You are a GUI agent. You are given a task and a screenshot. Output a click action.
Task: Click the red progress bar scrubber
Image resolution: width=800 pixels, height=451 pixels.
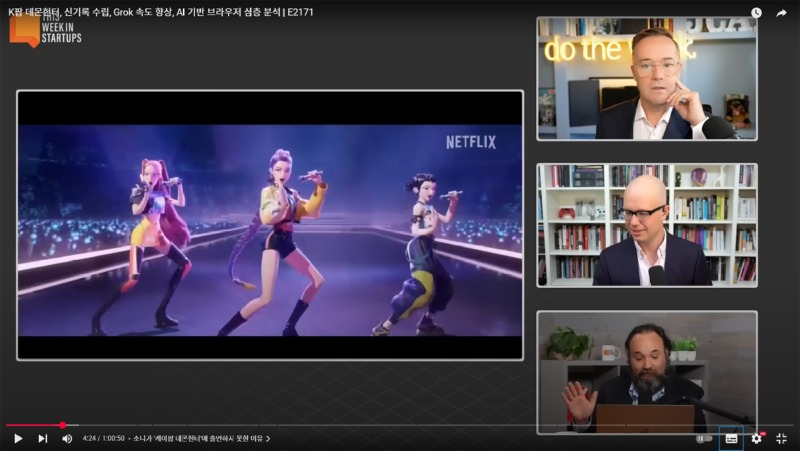coord(62,425)
